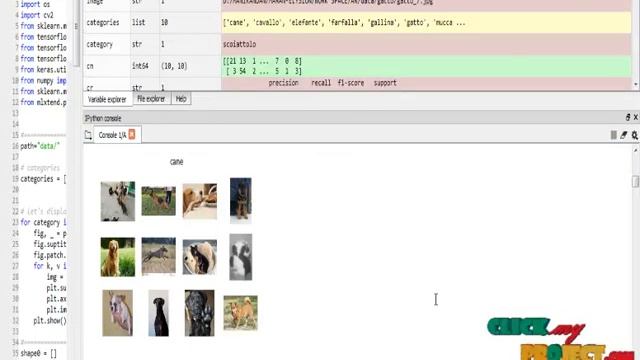Select the dark brindle dog face thumbnail
The width and height of the screenshot is (640, 360).
pos(199,313)
